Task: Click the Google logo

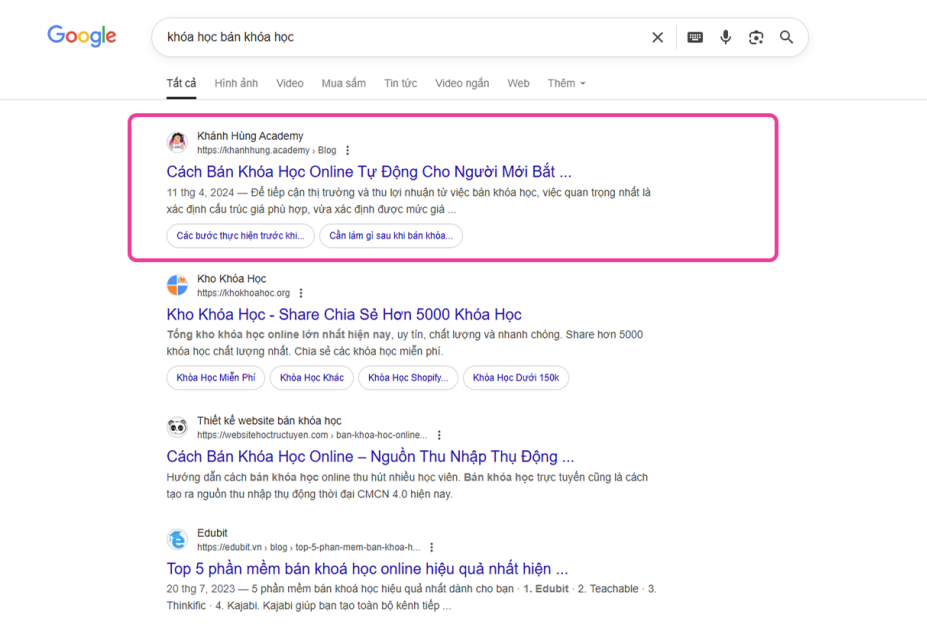Action: [82, 37]
